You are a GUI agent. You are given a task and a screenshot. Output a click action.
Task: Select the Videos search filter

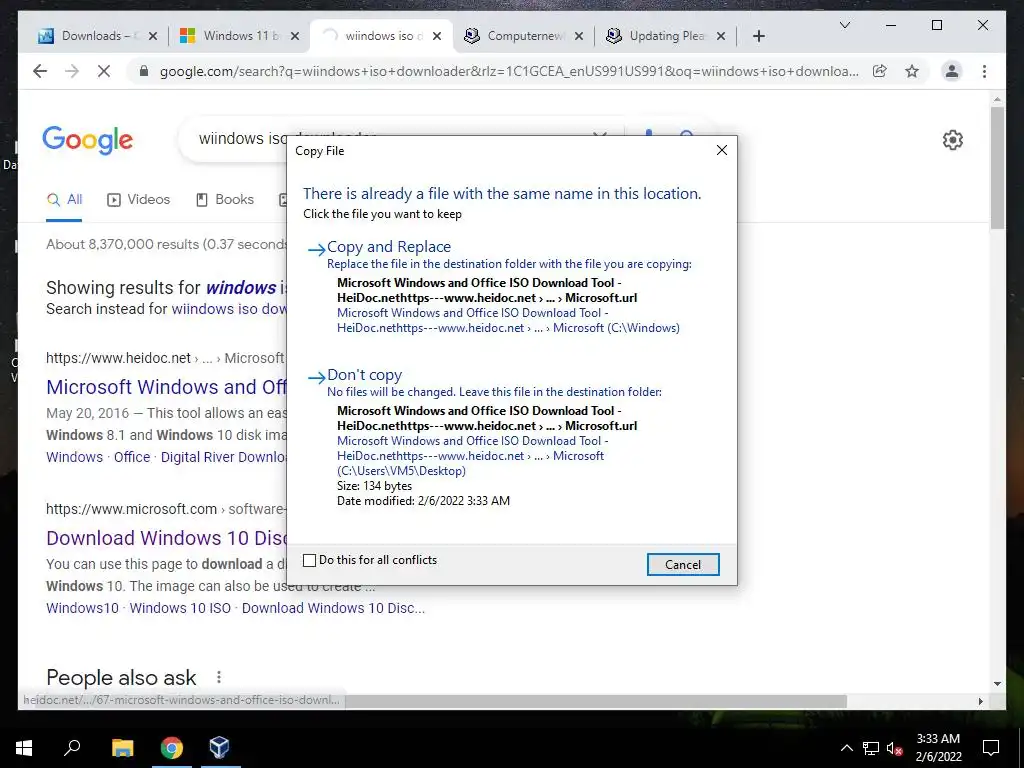[138, 200]
